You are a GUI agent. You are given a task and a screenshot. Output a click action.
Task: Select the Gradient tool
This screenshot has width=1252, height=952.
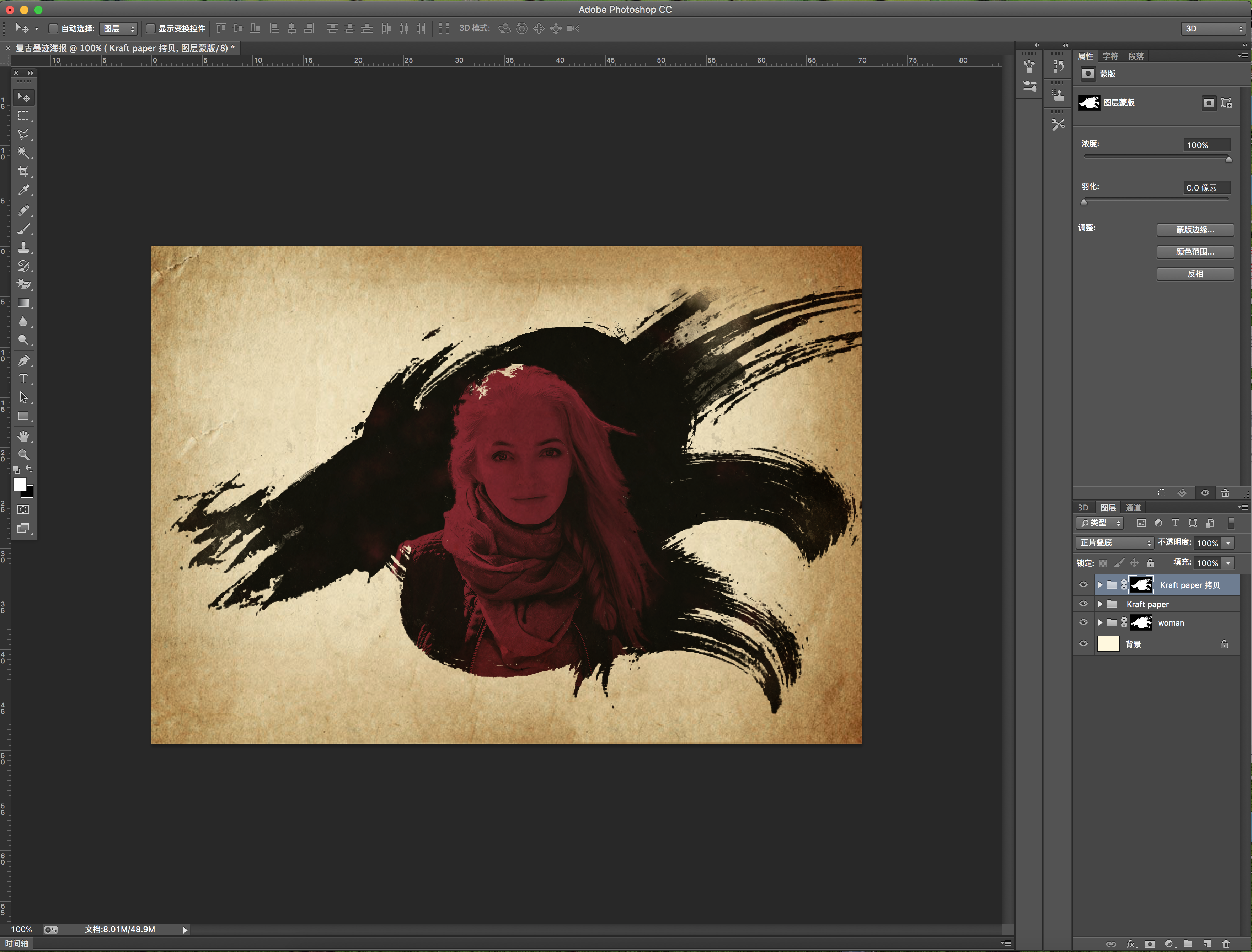click(x=23, y=303)
